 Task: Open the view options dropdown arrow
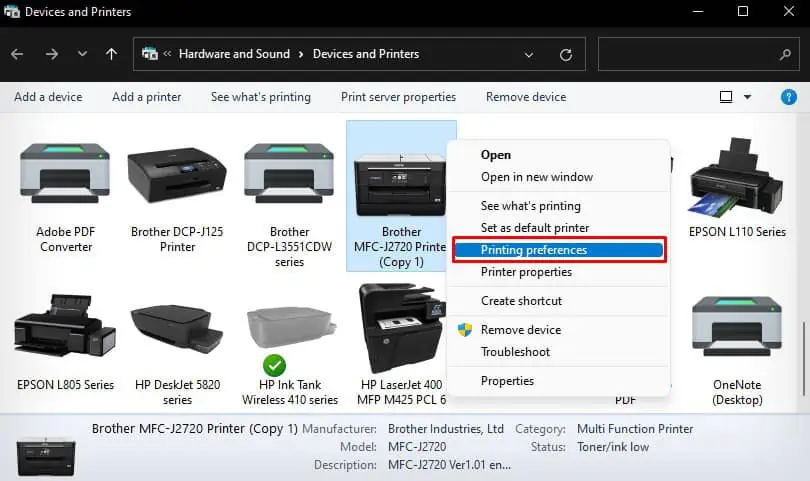pyautogui.click(x=747, y=97)
